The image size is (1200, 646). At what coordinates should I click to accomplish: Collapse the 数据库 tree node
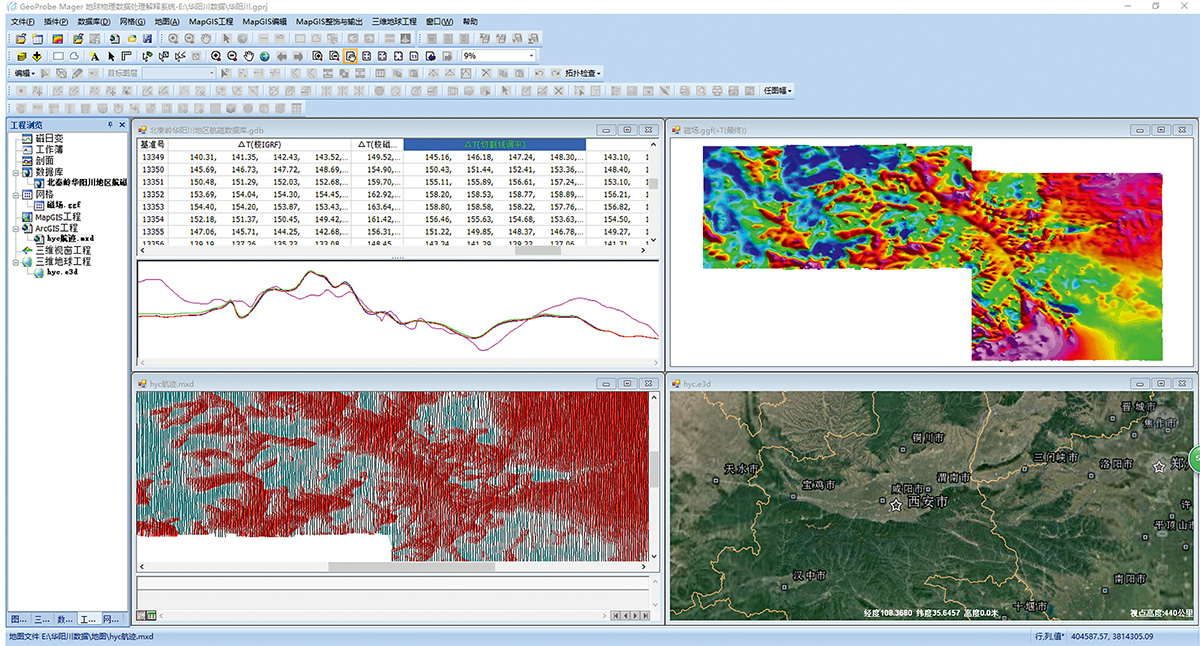[14, 172]
